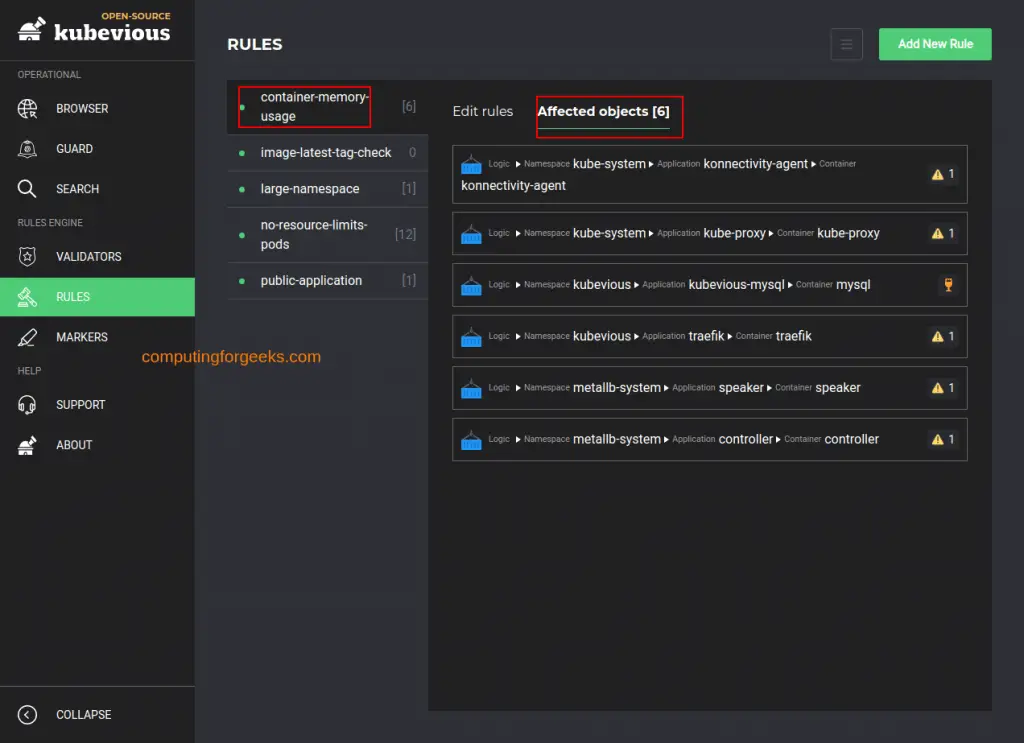Click the Kubevious logo icon
Viewport: 1024px width, 743px height.
click(31, 29)
